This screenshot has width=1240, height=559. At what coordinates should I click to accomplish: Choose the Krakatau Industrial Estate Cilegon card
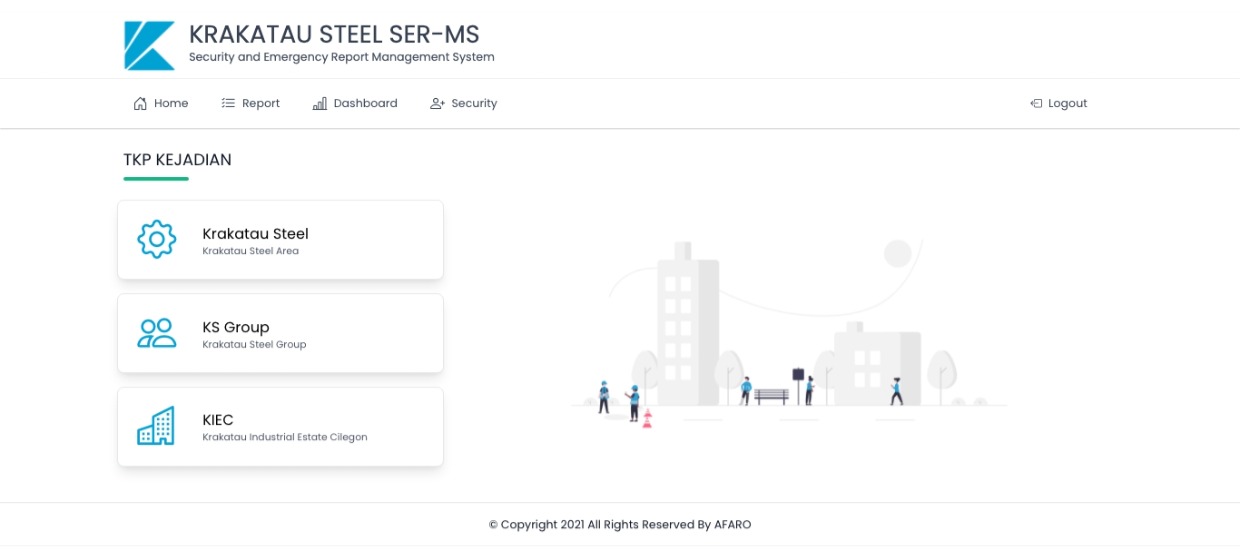coord(280,427)
